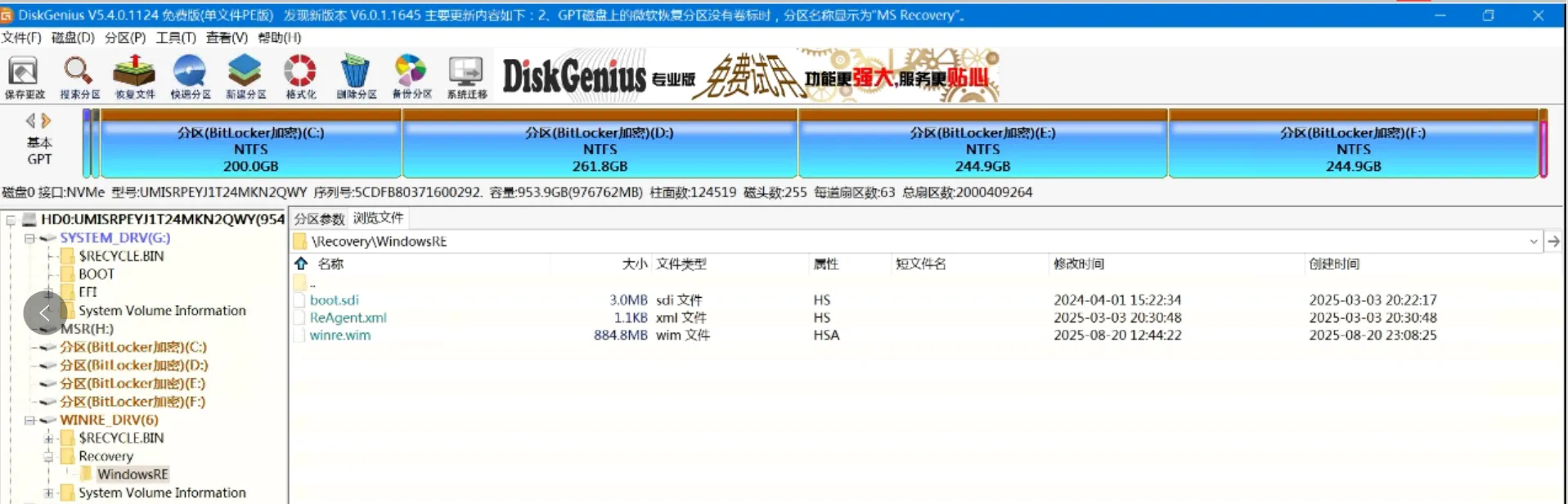Select HD0:UMISRPEYJ1T24MKN2QWY disk node
1568x504 pixels.
163,219
